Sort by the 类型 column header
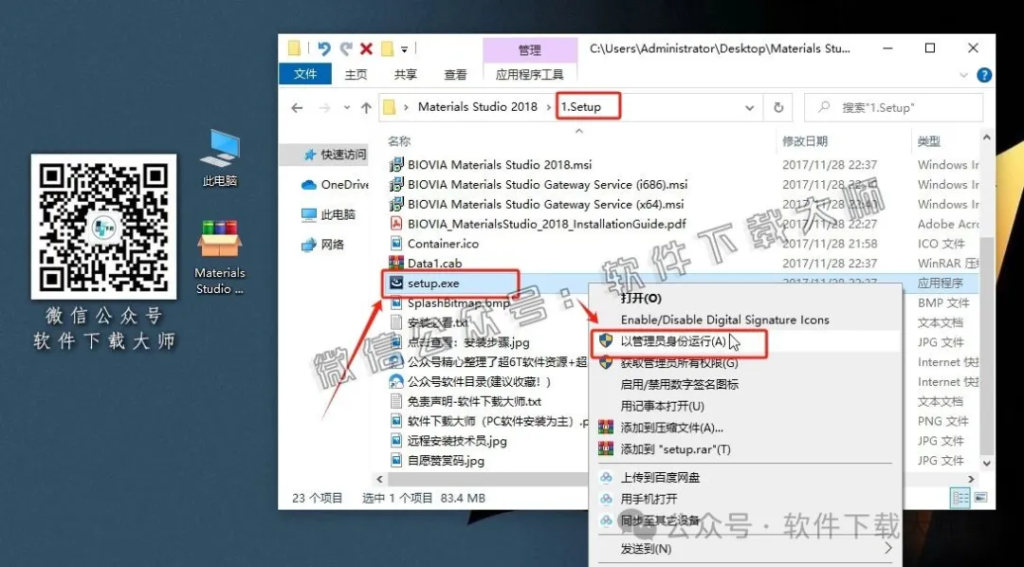1024x567 pixels. pyautogui.click(x=929, y=141)
